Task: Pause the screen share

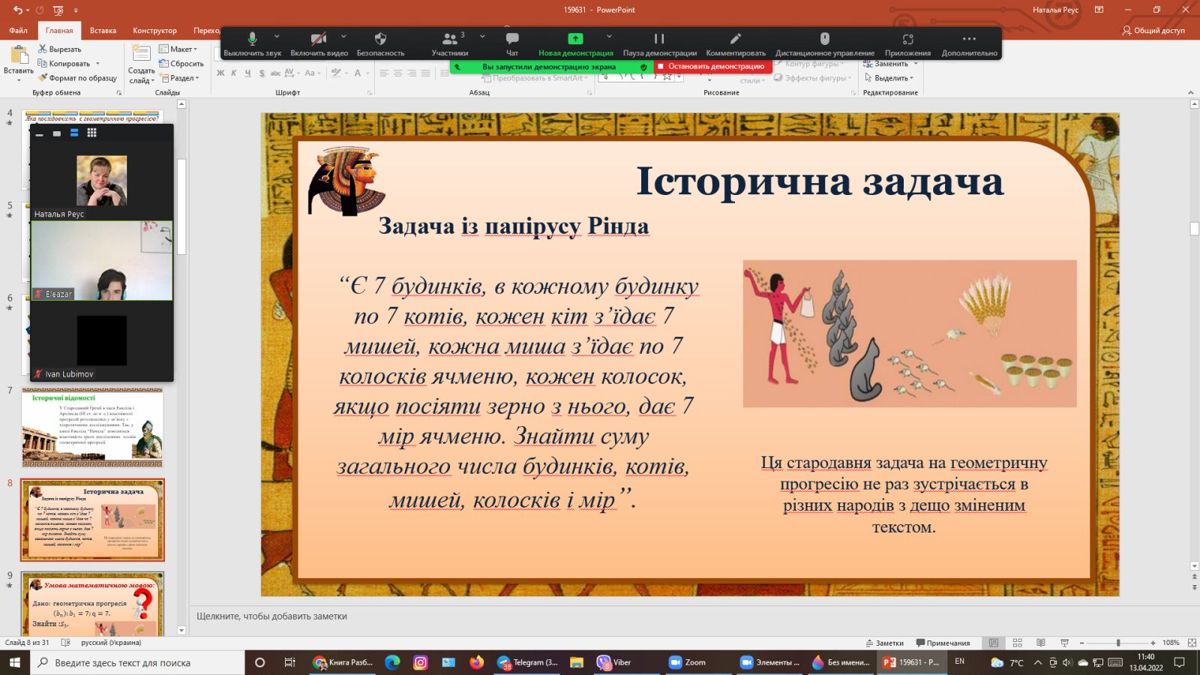Action: [659, 40]
